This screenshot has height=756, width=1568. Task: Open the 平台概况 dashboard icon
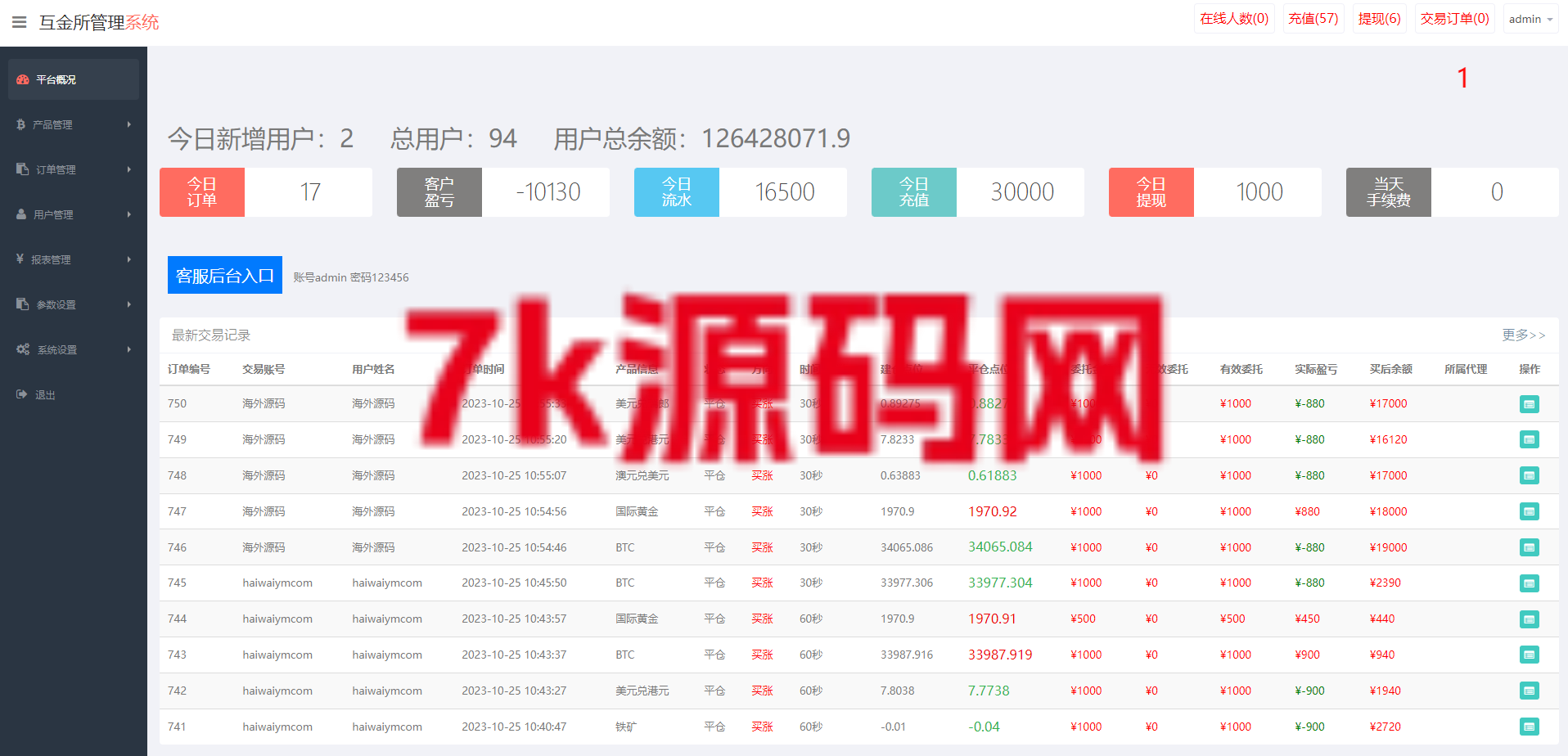(x=23, y=79)
